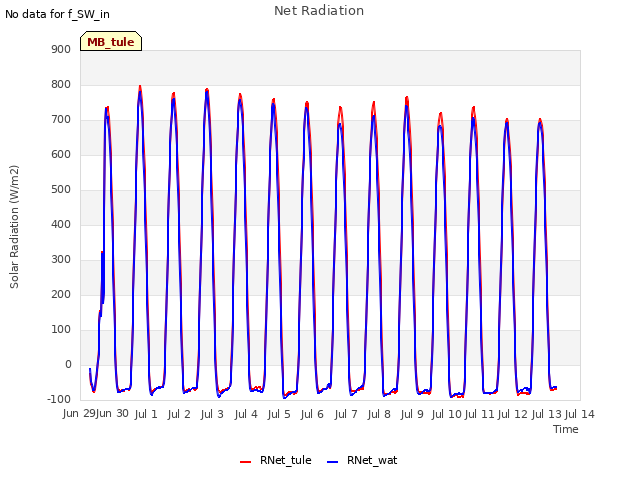Viewport: 640px width, 480px height.
Task: Click the -100 y-axis tick label
Action: tap(59, 399)
